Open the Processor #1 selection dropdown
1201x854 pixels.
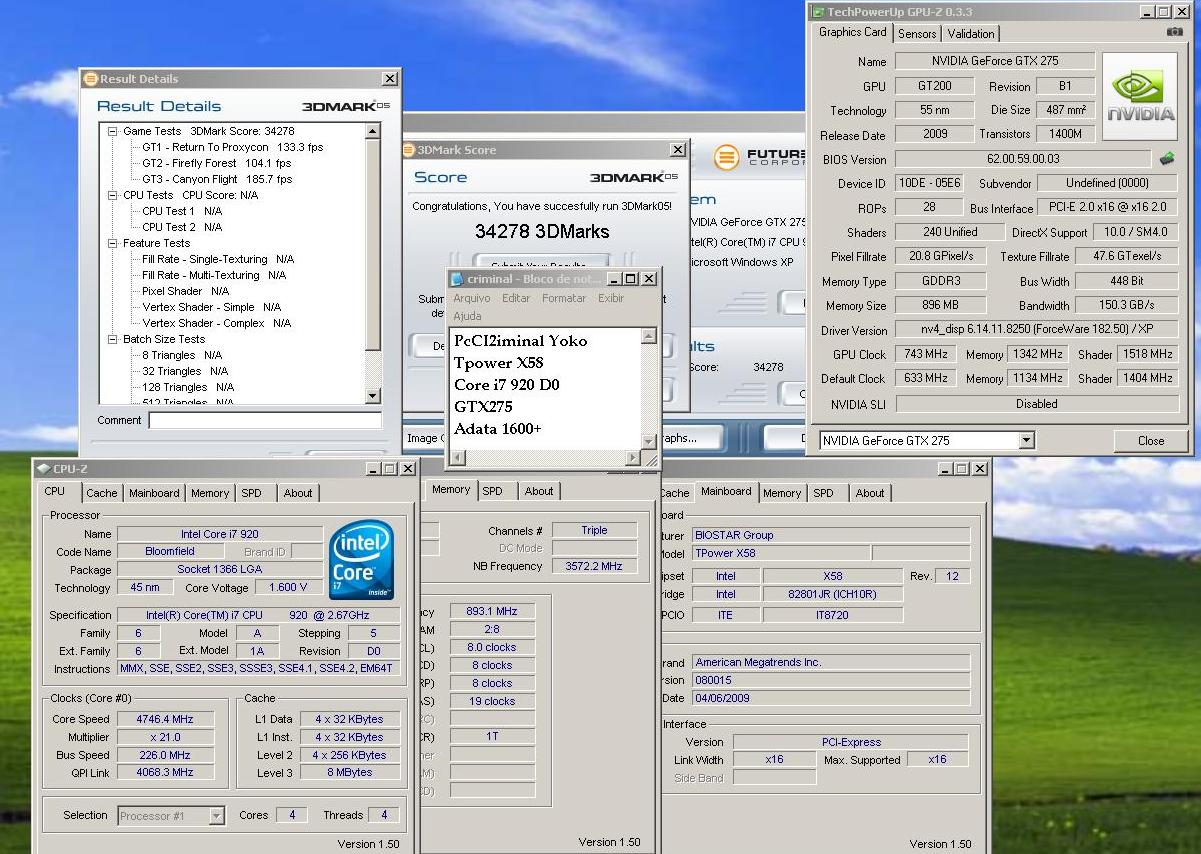click(216, 816)
